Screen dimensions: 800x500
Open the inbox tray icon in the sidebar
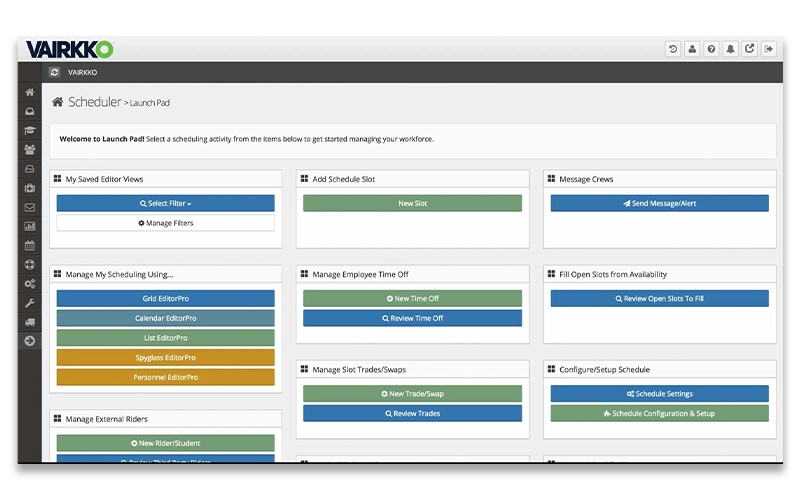30,111
